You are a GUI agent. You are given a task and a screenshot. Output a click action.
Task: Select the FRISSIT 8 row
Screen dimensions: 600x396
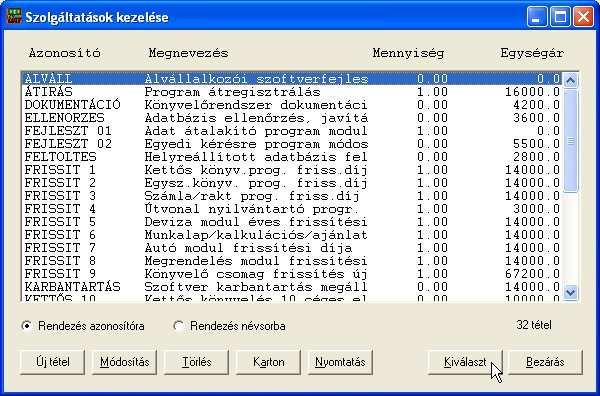292,261
